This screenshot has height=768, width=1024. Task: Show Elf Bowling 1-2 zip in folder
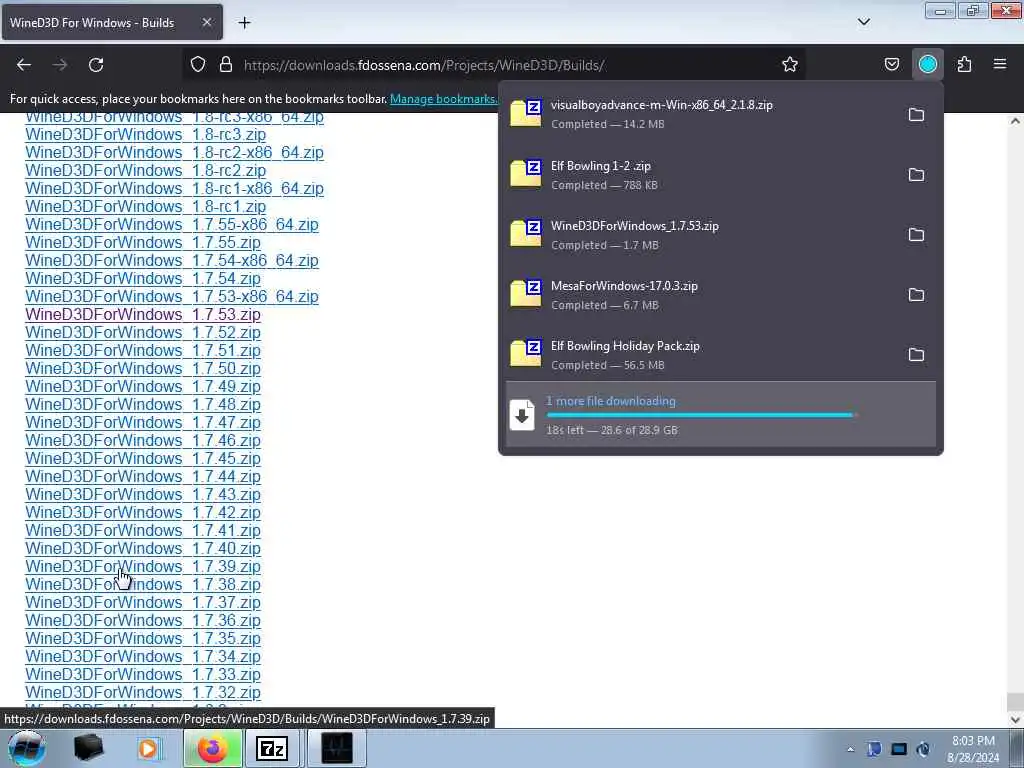click(x=916, y=175)
